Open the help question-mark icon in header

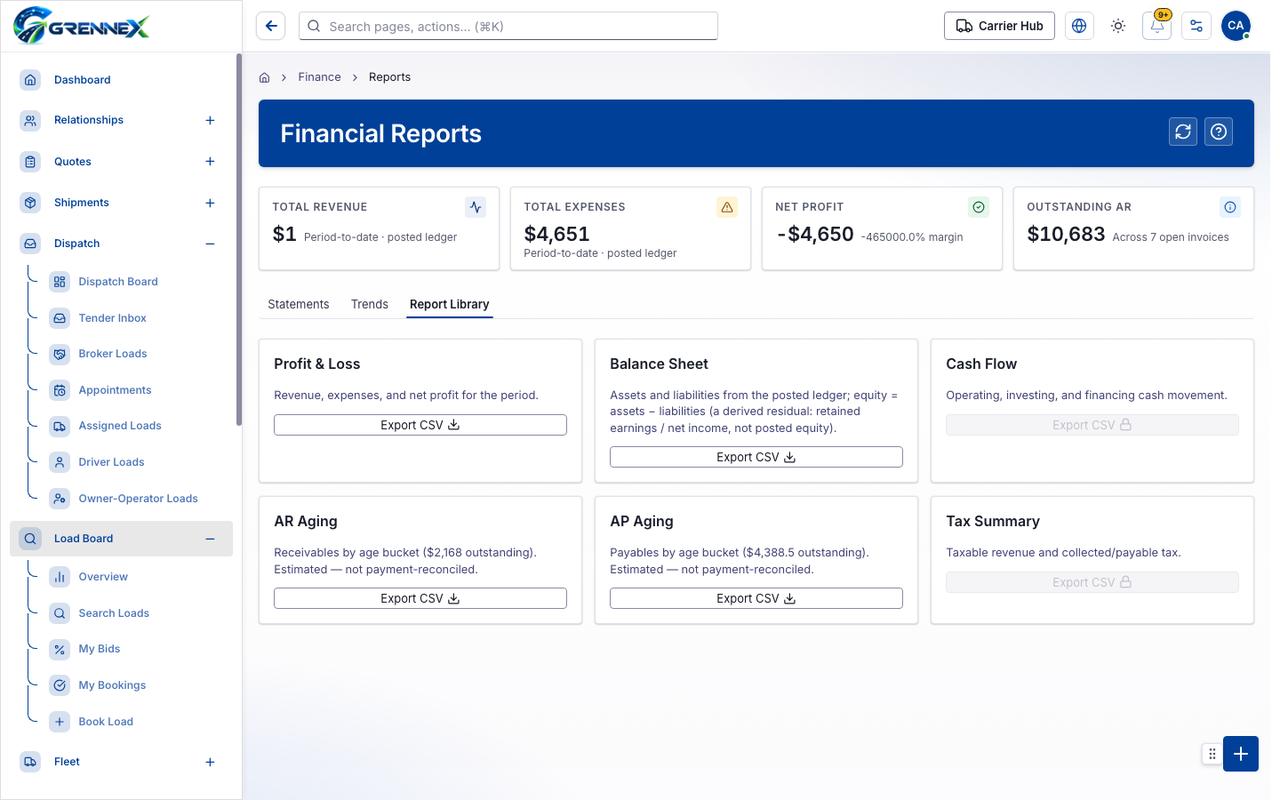[1218, 132]
